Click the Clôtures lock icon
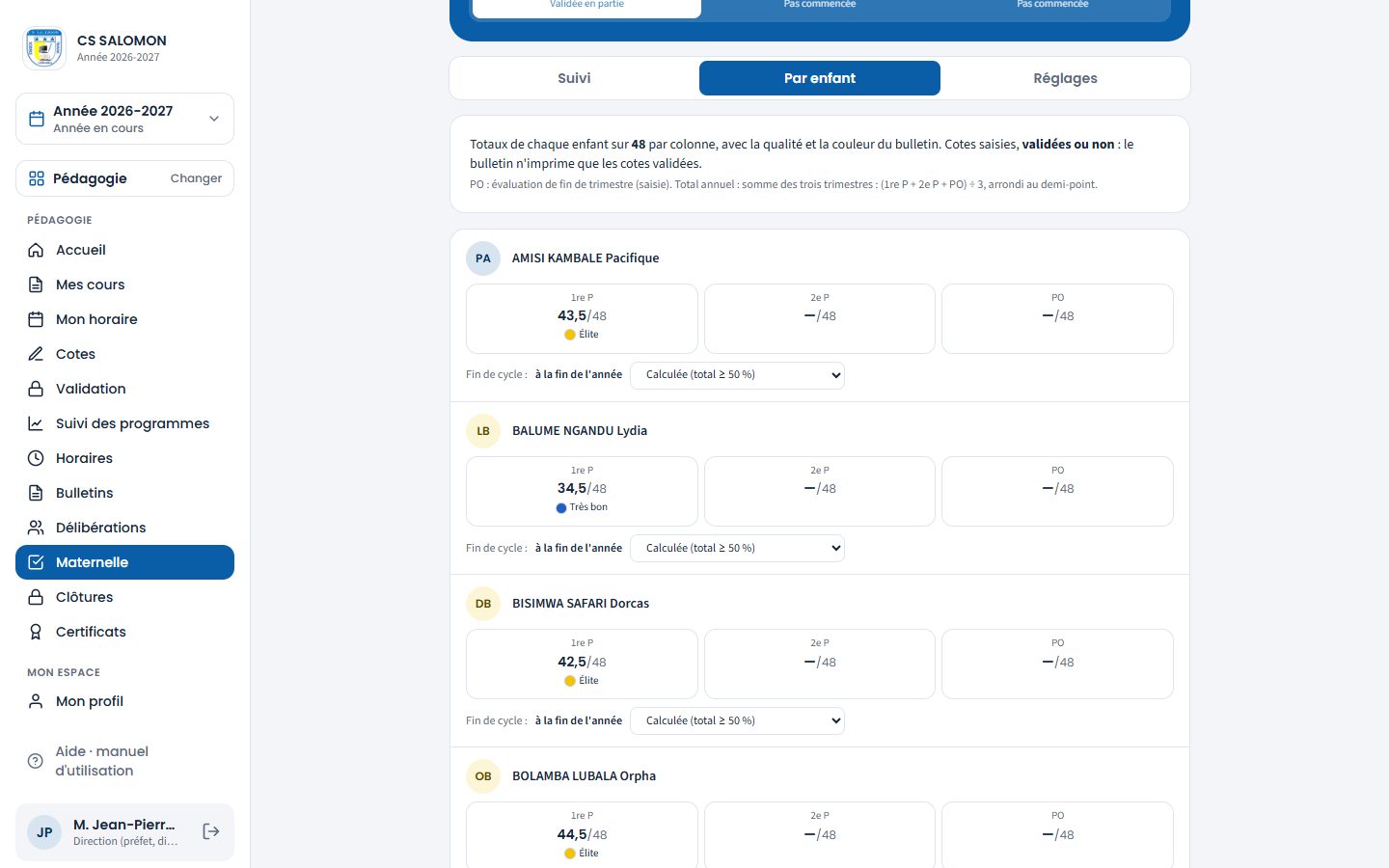Image resolution: width=1389 pixels, height=868 pixels. coord(36,597)
